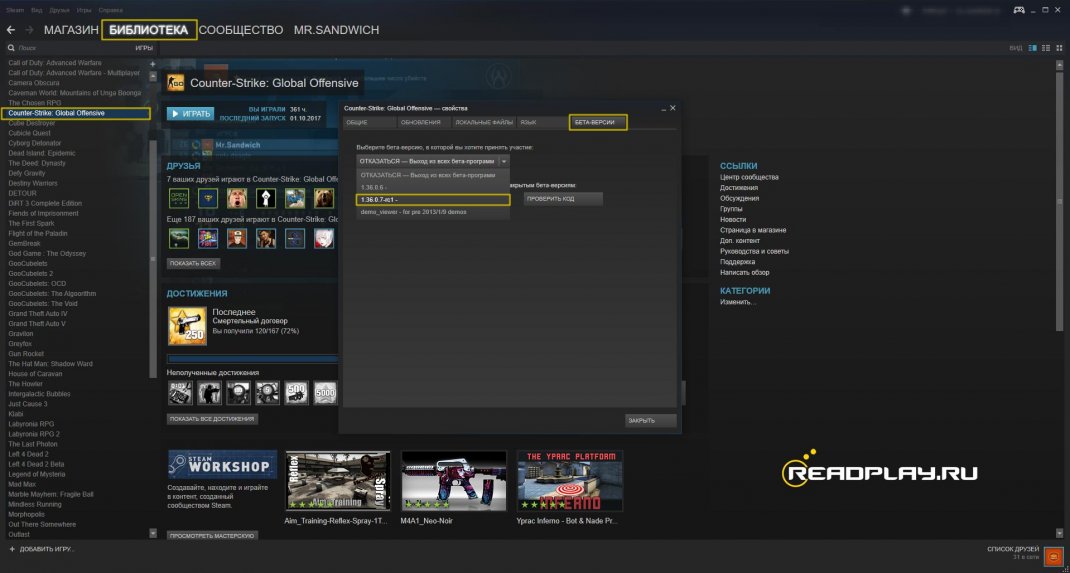Open the friends list chat icon
The image size is (1070, 573).
[x=1054, y=557]
